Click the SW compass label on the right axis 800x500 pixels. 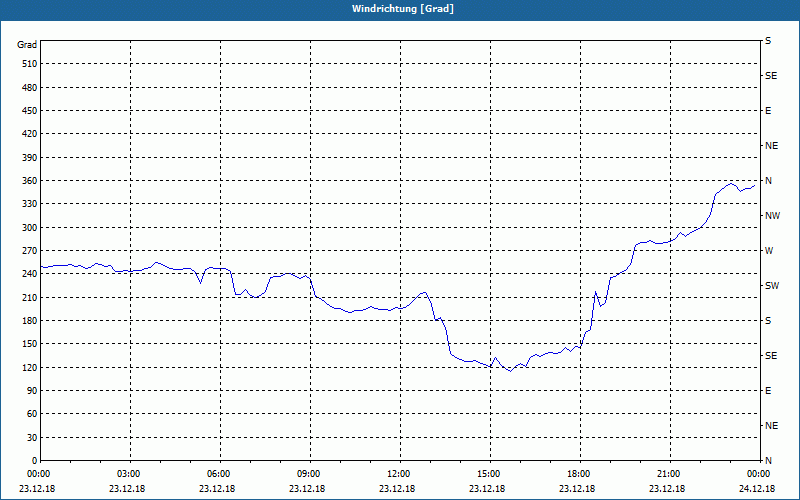pos(772,286)
